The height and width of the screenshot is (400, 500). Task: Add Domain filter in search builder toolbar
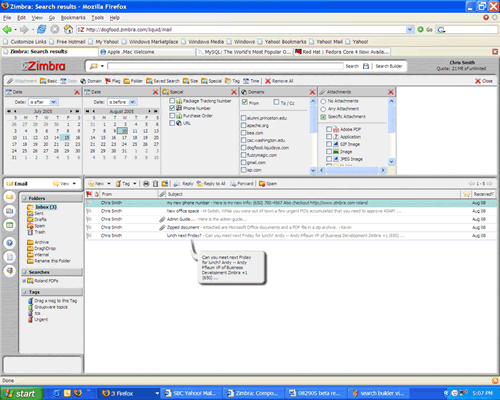pos(91,81)
